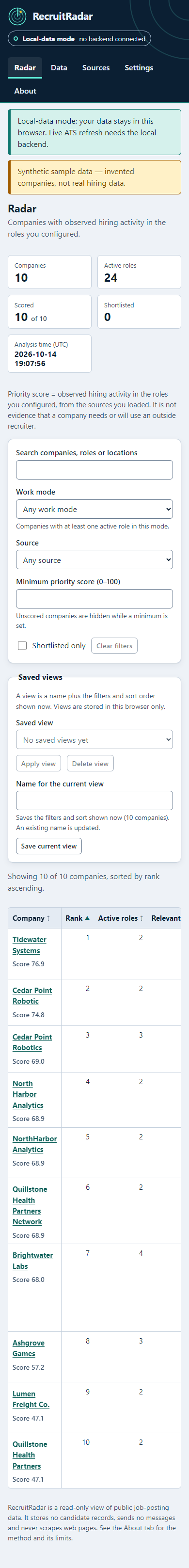Click the Delete view button
Screen dimensions: 189x1568
(x=90, y=763)
